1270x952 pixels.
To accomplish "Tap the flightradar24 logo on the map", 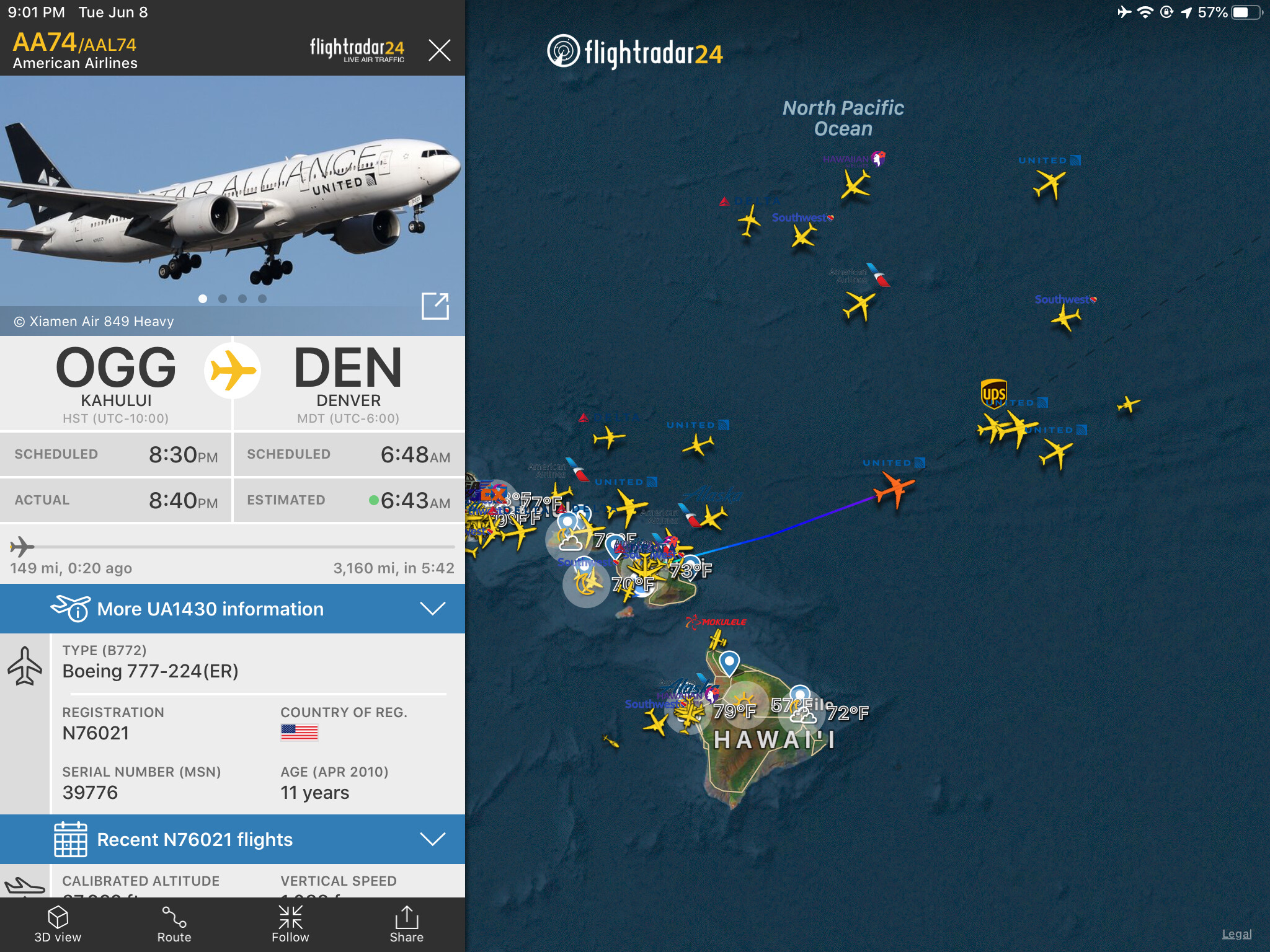I will coord(635,52).
